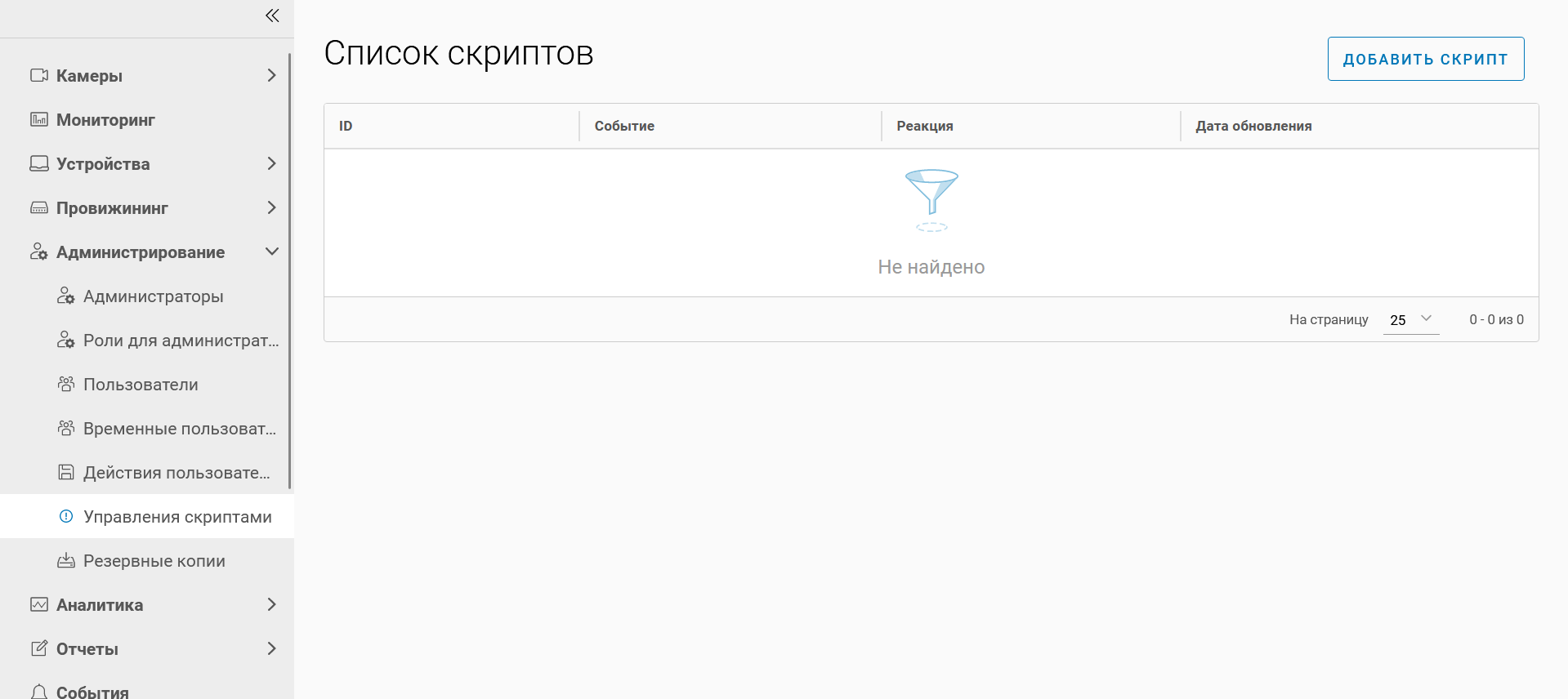Open Роли для администраторов page
The width and height of the screenshot is (1568, 699).
tap(181, 341)
